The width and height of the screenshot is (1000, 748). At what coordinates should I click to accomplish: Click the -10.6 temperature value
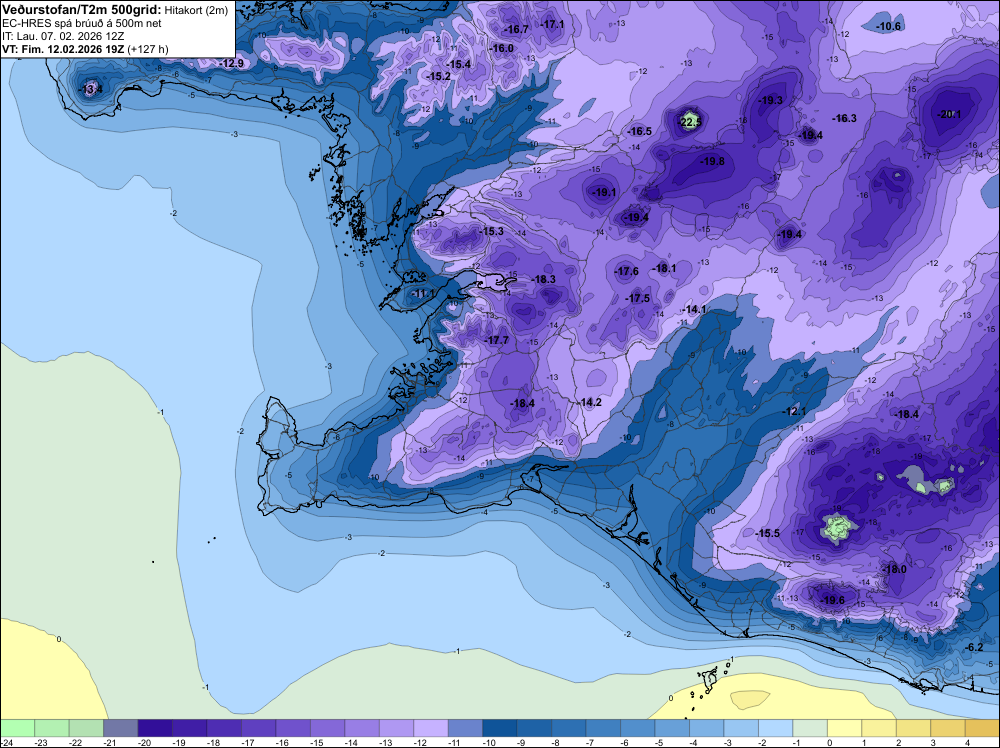pyautogui.click(x=888, y=26)
